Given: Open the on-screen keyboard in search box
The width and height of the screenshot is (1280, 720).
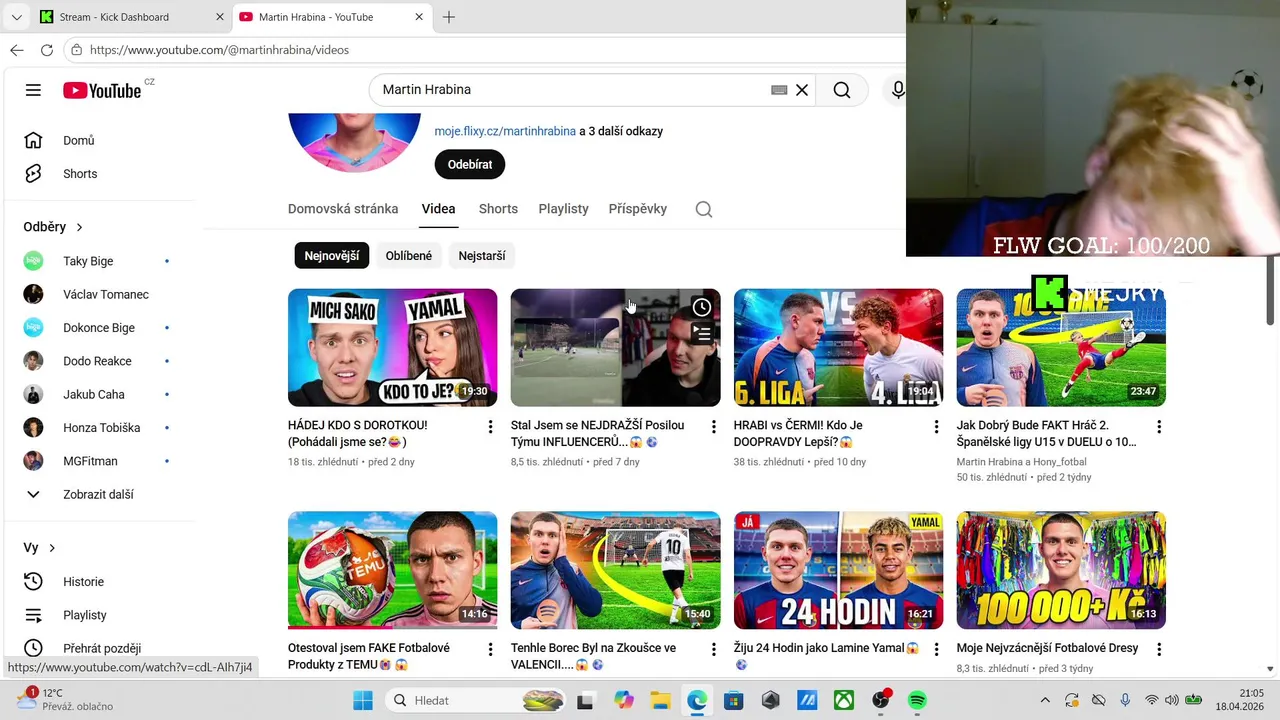Looking at the screenshot, I should tap(779, 90).
